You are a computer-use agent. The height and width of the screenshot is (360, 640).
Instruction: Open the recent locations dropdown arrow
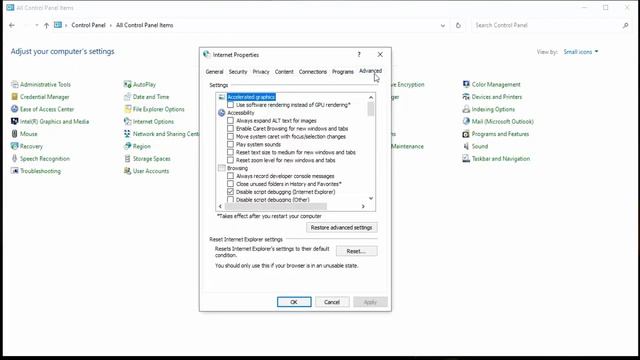tap(37, 25)
